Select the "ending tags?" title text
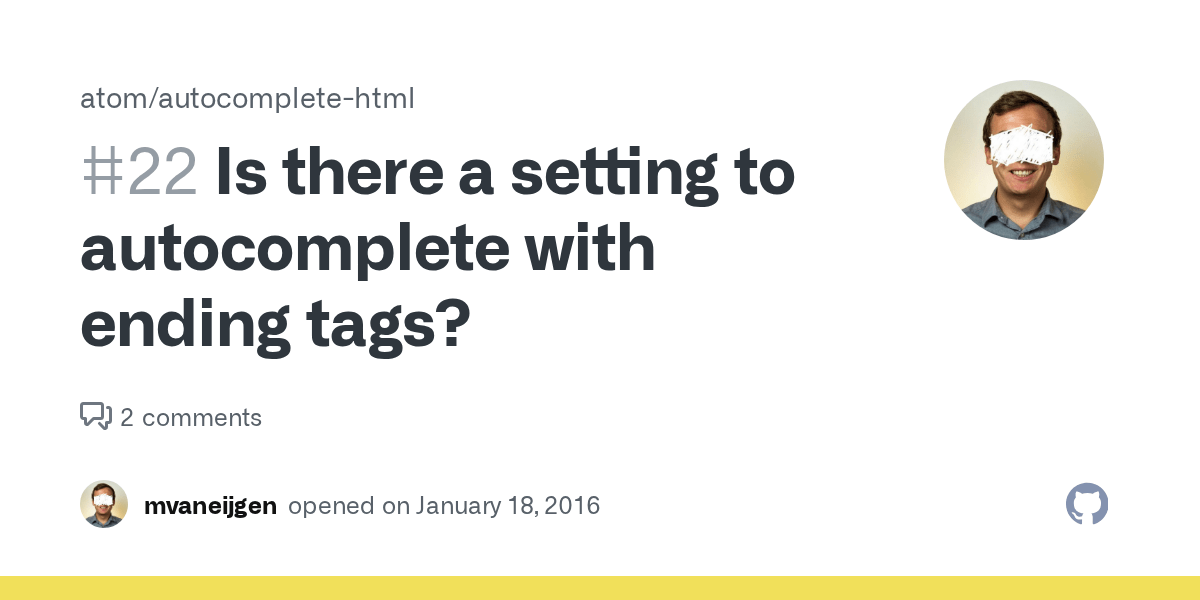1200x600 pixels. pyautogui.click(x=275, y=326)
